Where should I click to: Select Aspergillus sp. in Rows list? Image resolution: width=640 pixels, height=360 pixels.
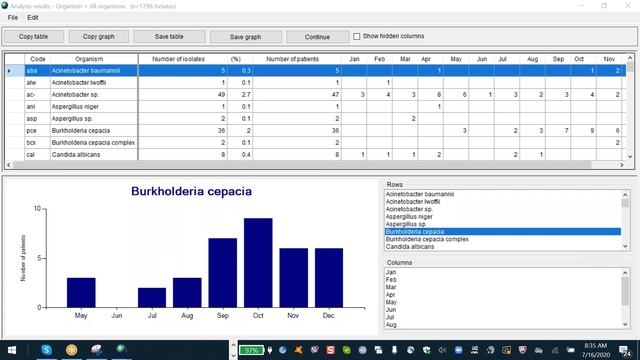pos(502,224)
